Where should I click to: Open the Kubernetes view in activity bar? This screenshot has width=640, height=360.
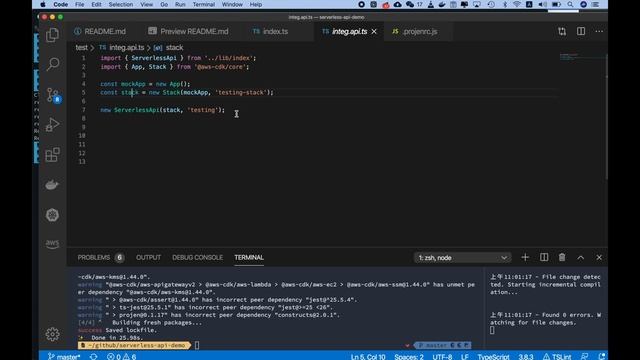coord(52,215)
